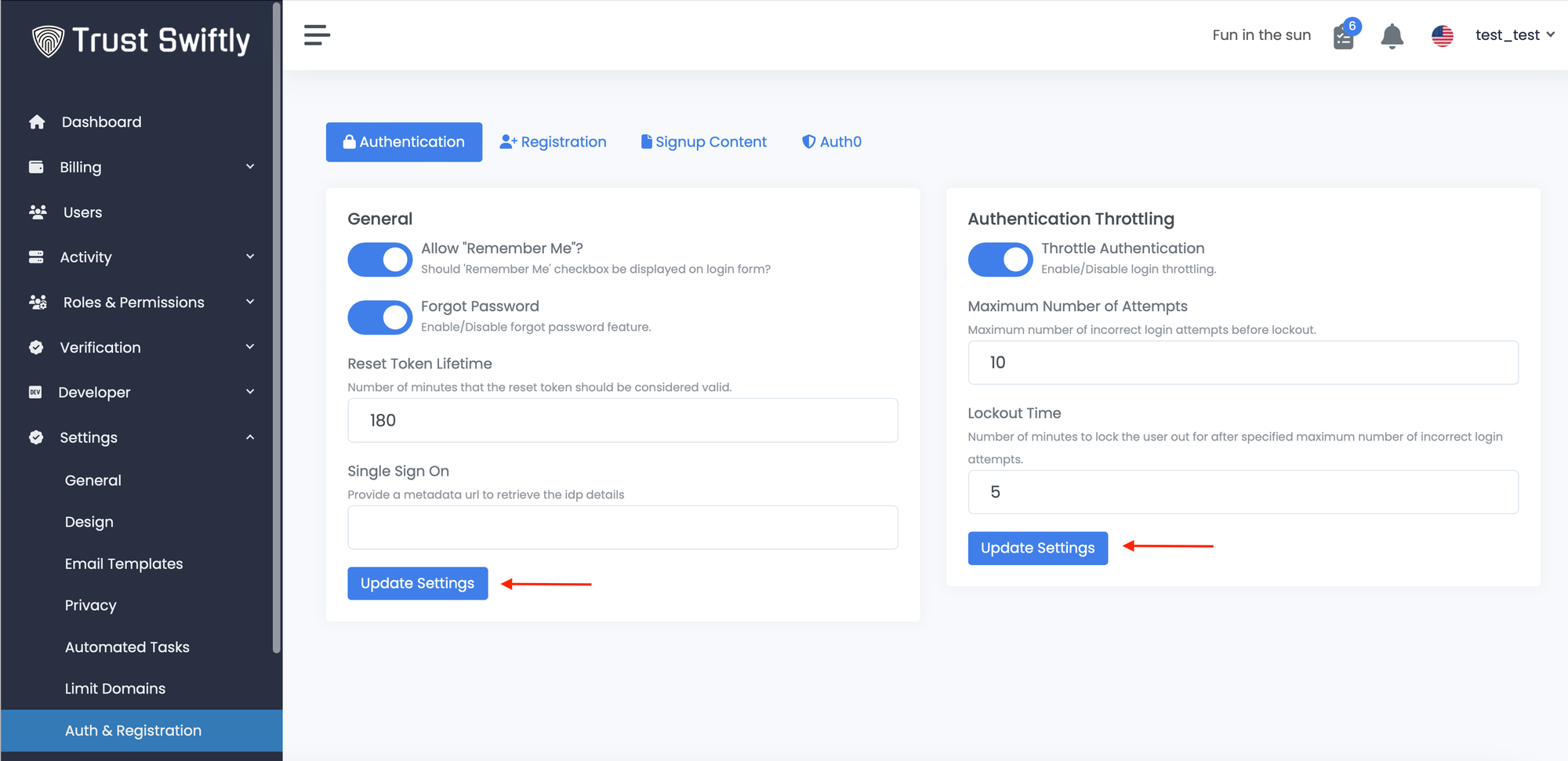This screenshot has width=1568, height=761.
Task: Turn off the Forgot Password toggle
Action: 380,317
